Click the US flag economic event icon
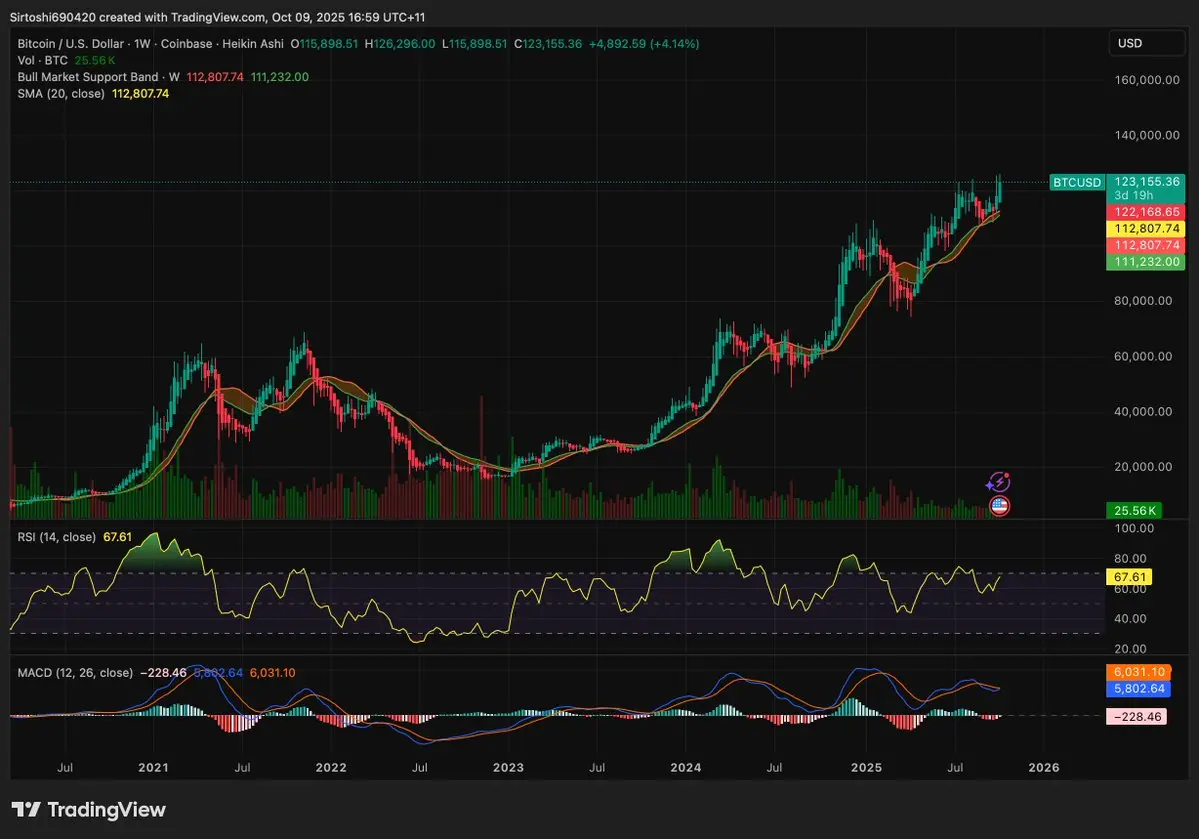 pyautogui.click(x=999, y=506)
